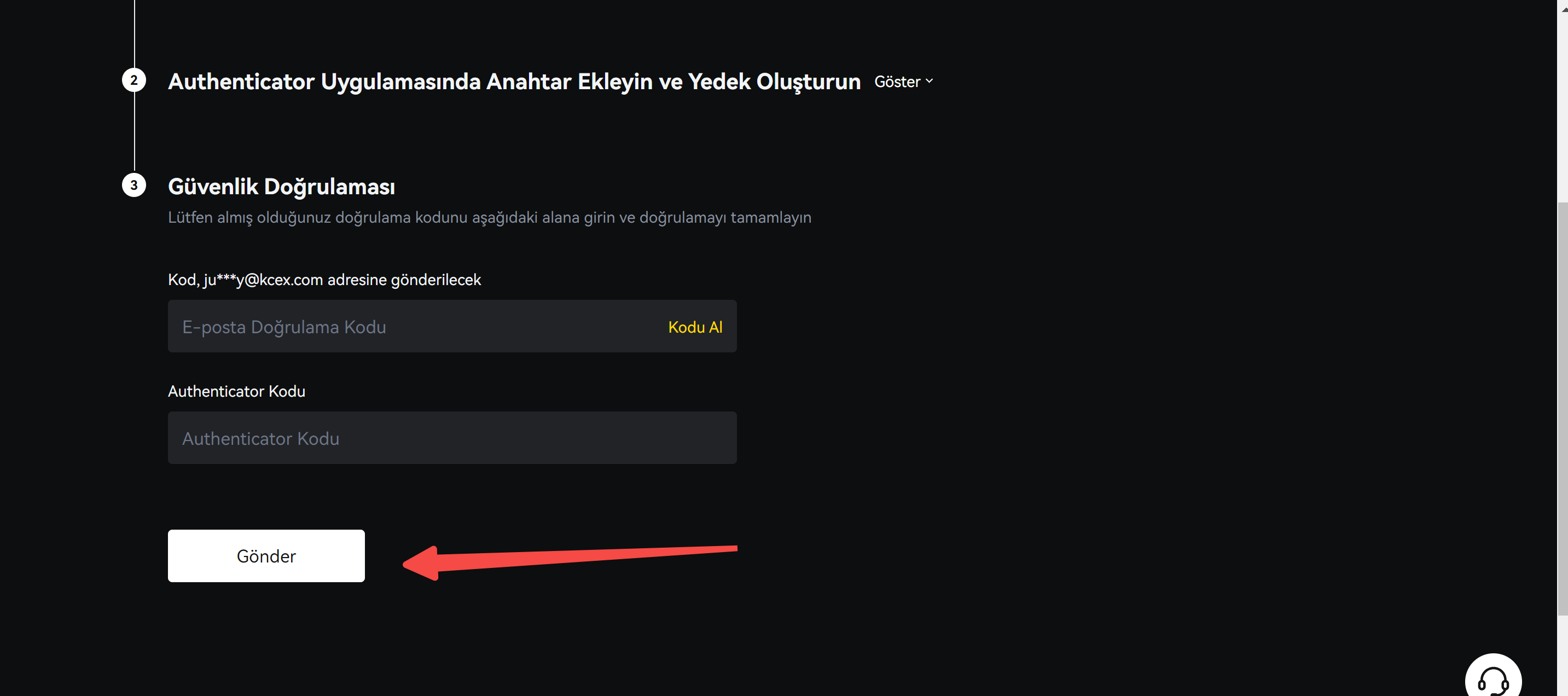The image size is (1568, 696).
Task: Click the chevron next to Göster
Action: 929,81
